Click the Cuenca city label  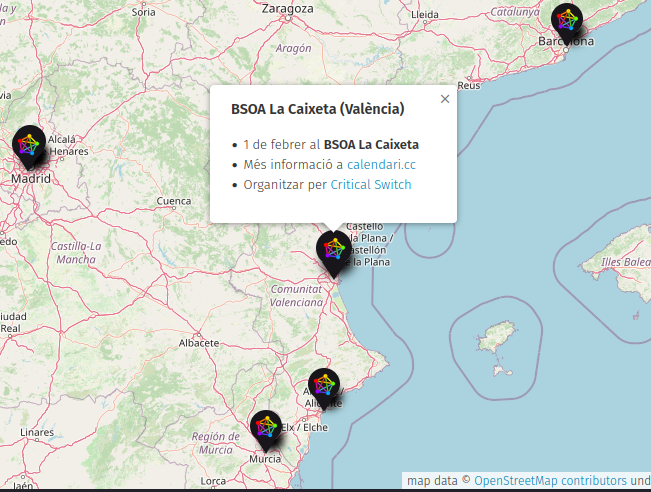tap(174, 201)
